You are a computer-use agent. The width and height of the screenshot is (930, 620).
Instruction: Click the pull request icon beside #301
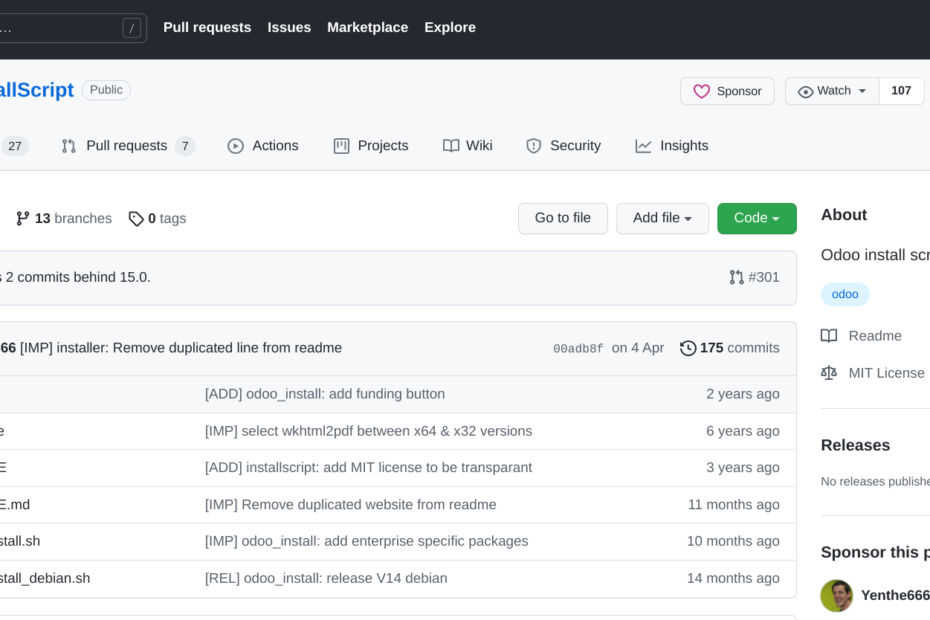coord(736,277)
